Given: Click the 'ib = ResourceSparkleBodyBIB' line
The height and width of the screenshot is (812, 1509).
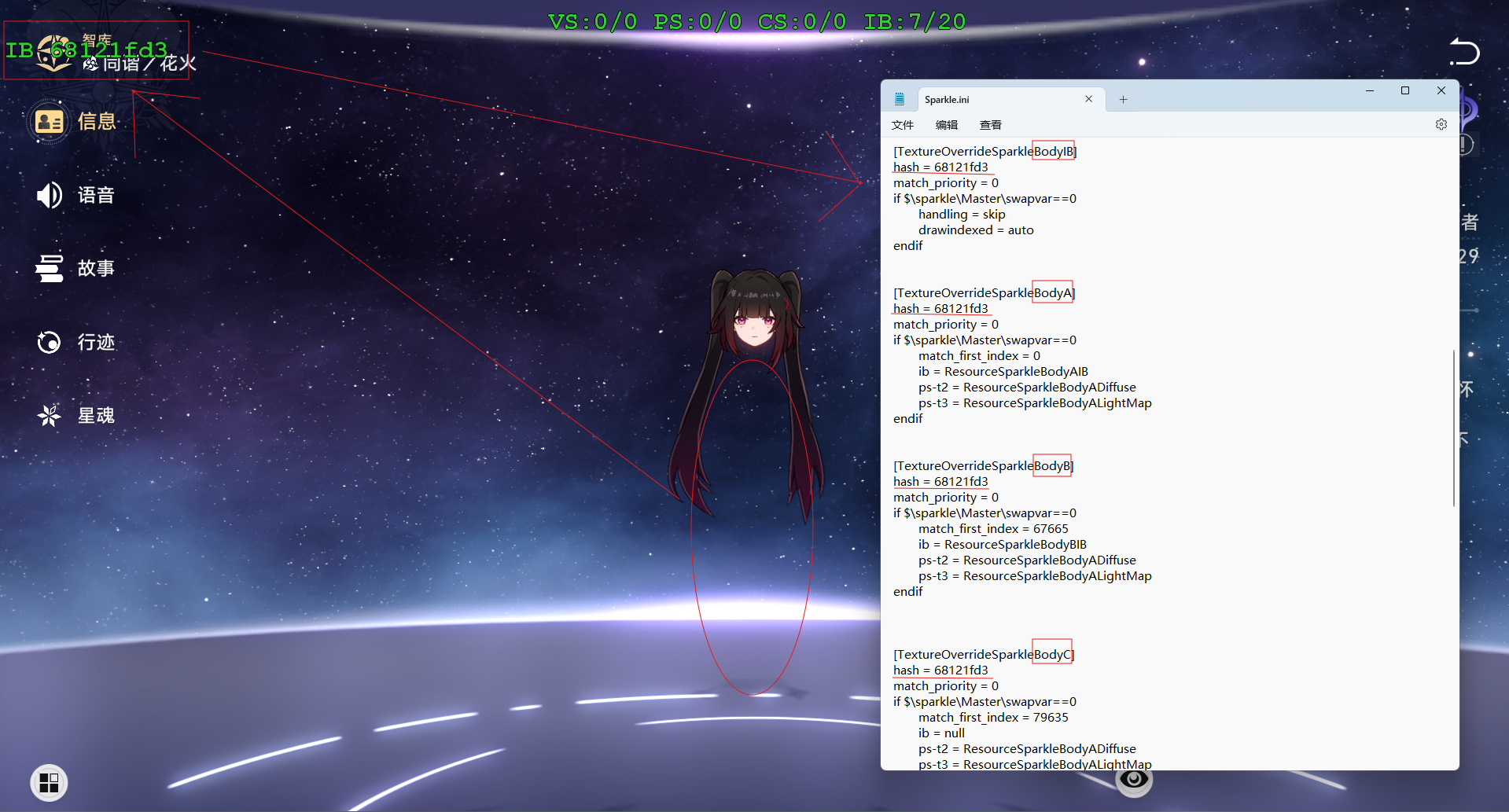Looking at the screenshot, I should 1002,545.
